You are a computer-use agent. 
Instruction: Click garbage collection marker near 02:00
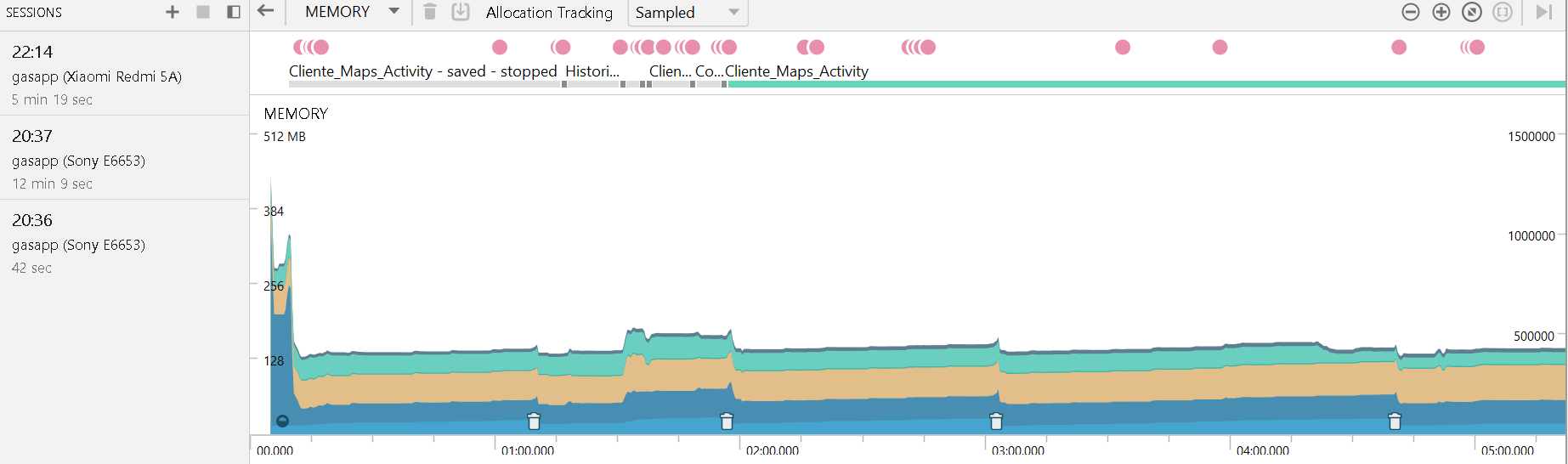[727, 421]
